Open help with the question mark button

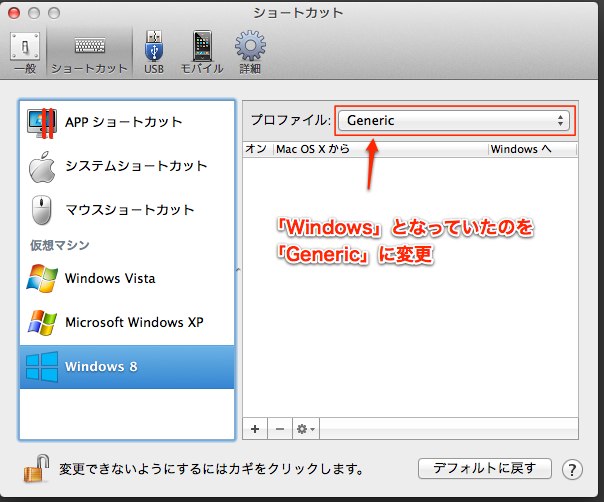572,469
